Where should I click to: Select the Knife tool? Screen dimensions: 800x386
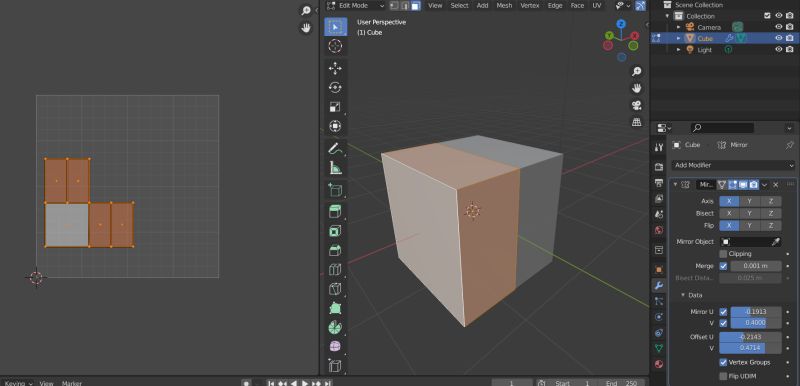coord(335,289)
